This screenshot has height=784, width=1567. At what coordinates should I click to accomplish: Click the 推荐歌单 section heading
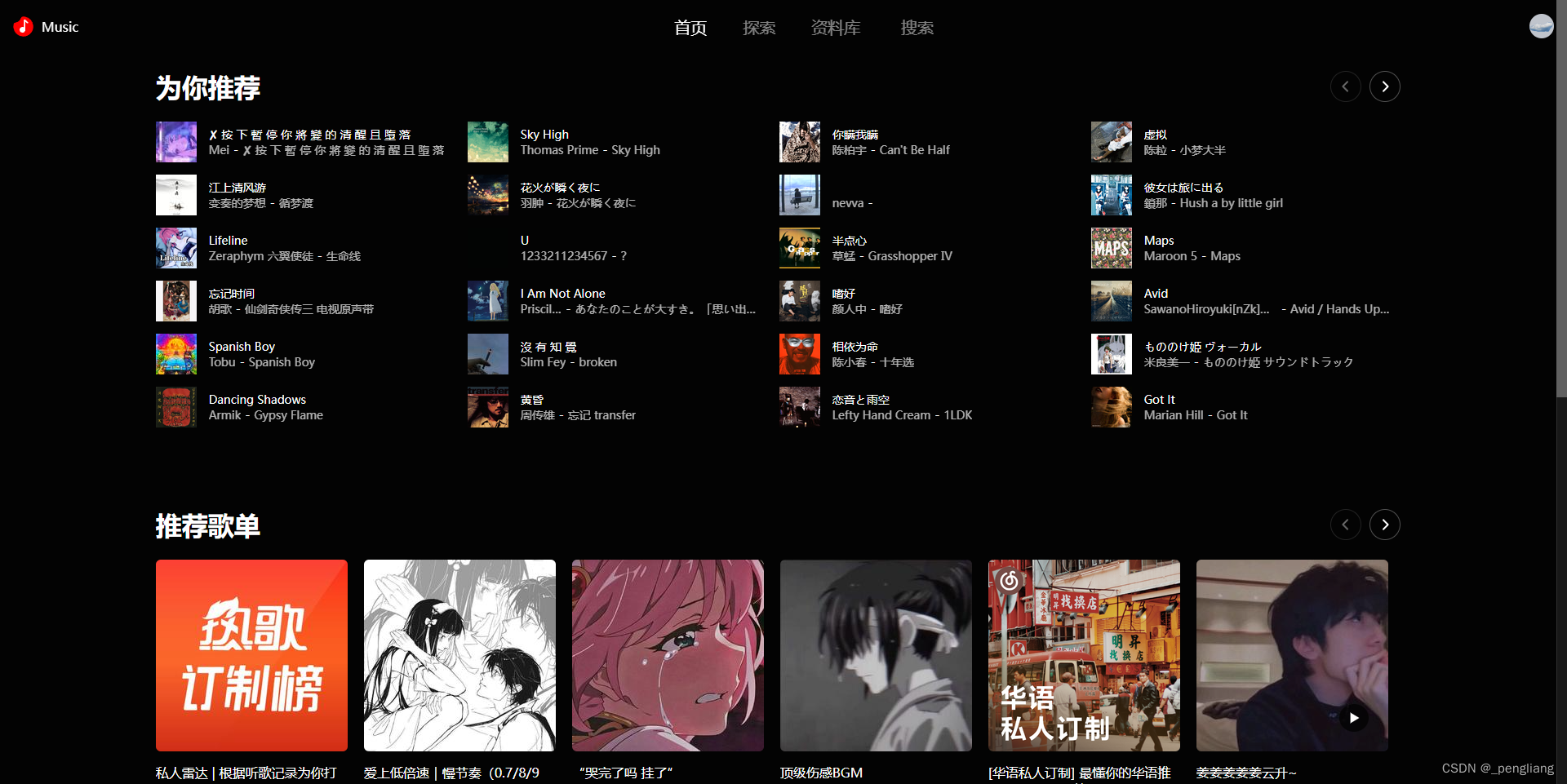point(208,526)
